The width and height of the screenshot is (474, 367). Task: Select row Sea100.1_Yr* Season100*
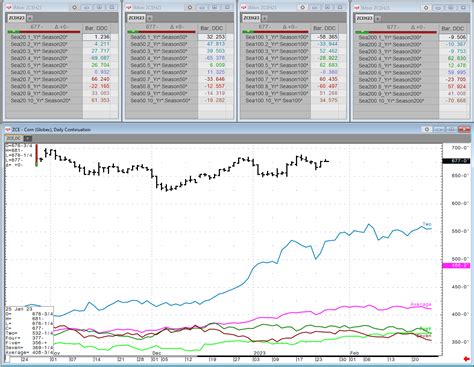276,37
